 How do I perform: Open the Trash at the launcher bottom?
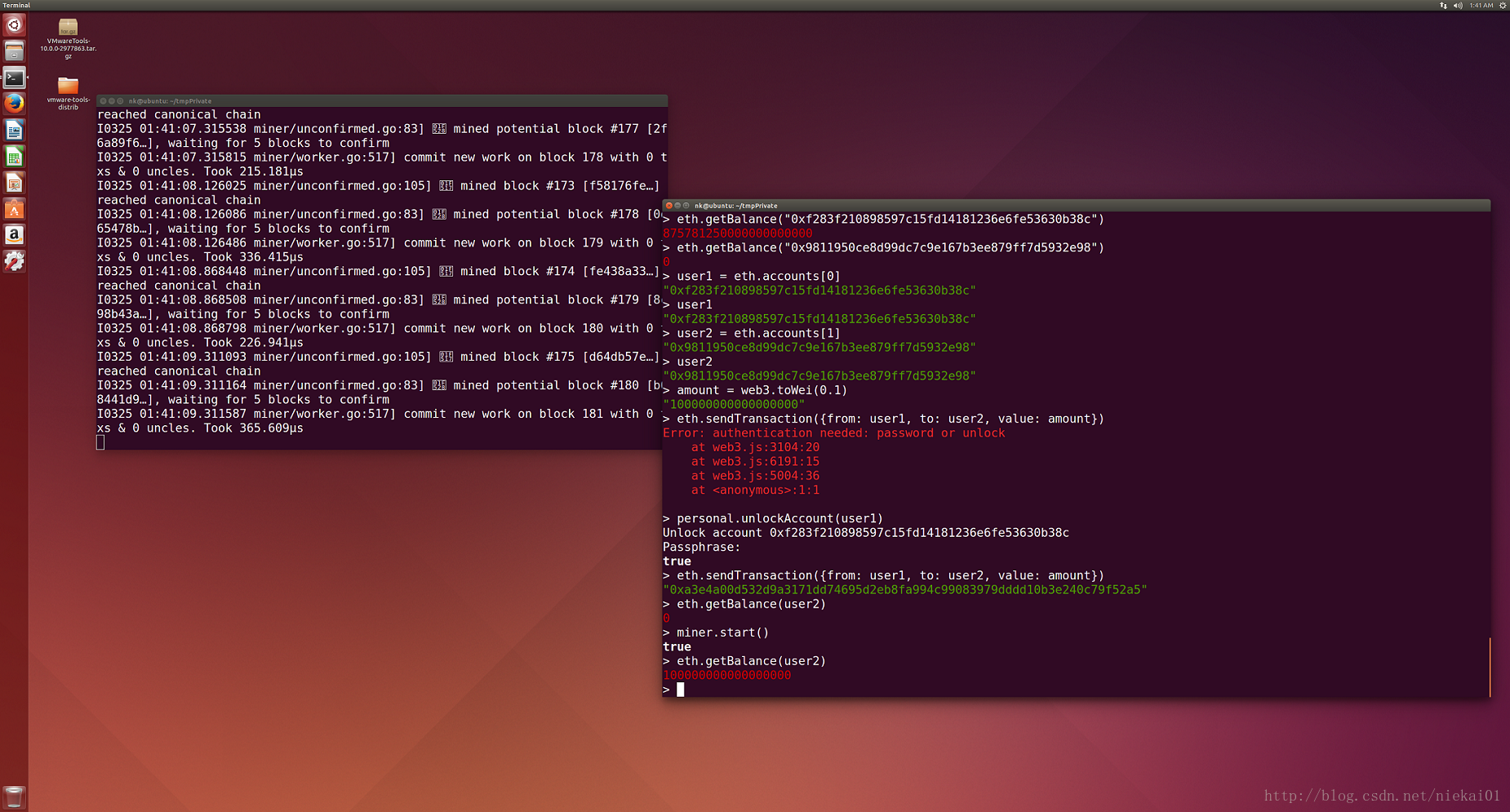(x=14, y=796)
